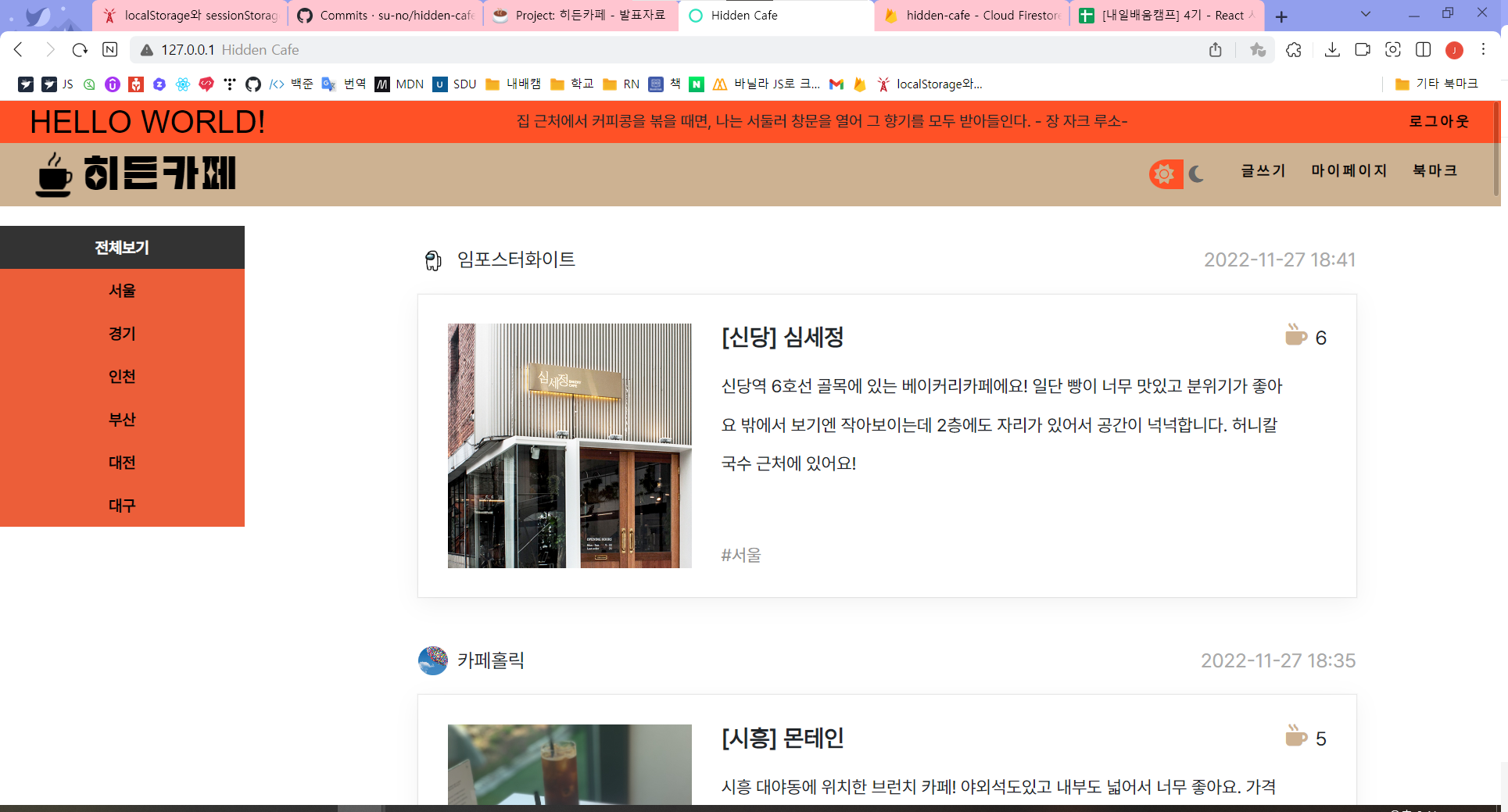The image size is (1508, 812).
Task: Open the 몬테인 iced coffee photo
Action: click(x=570, y=764)
